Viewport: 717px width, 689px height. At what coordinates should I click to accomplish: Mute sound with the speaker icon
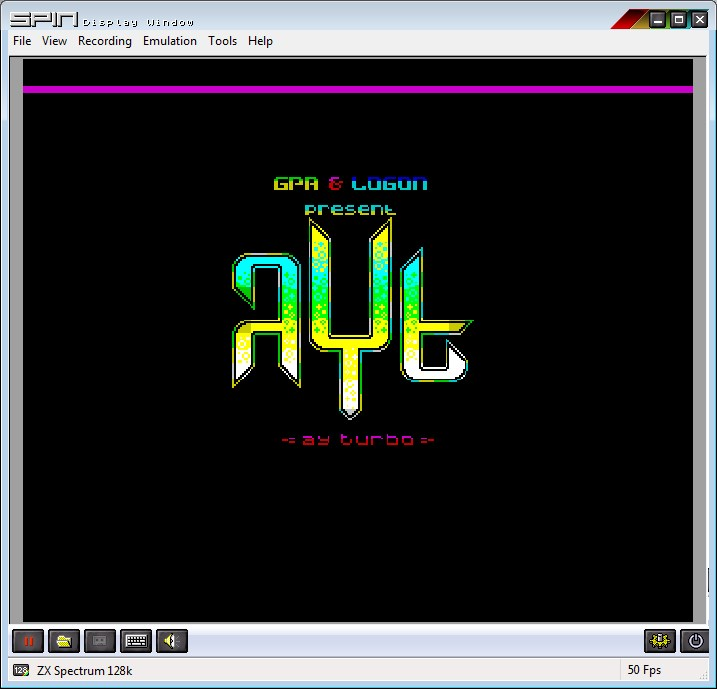(x=171, y=641)
